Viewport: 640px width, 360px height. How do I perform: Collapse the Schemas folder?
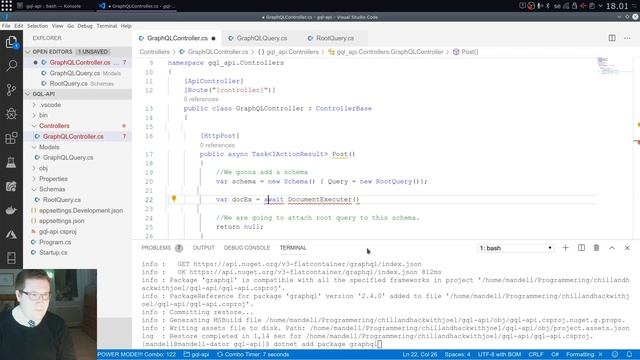52,189
